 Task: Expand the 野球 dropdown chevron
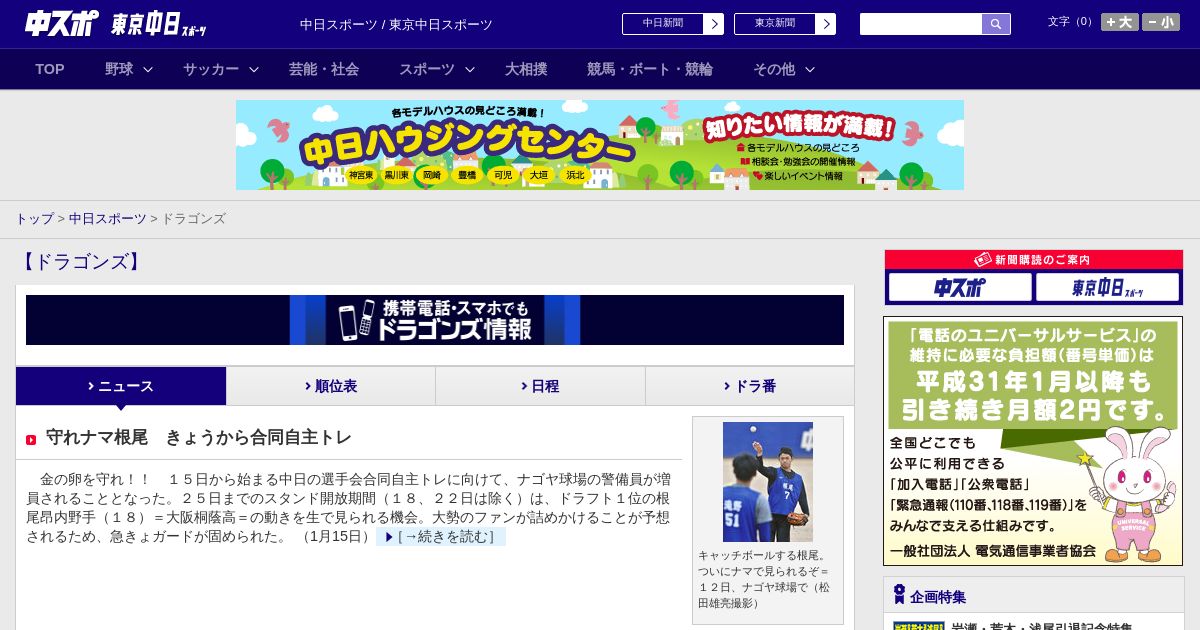(148, 69)
